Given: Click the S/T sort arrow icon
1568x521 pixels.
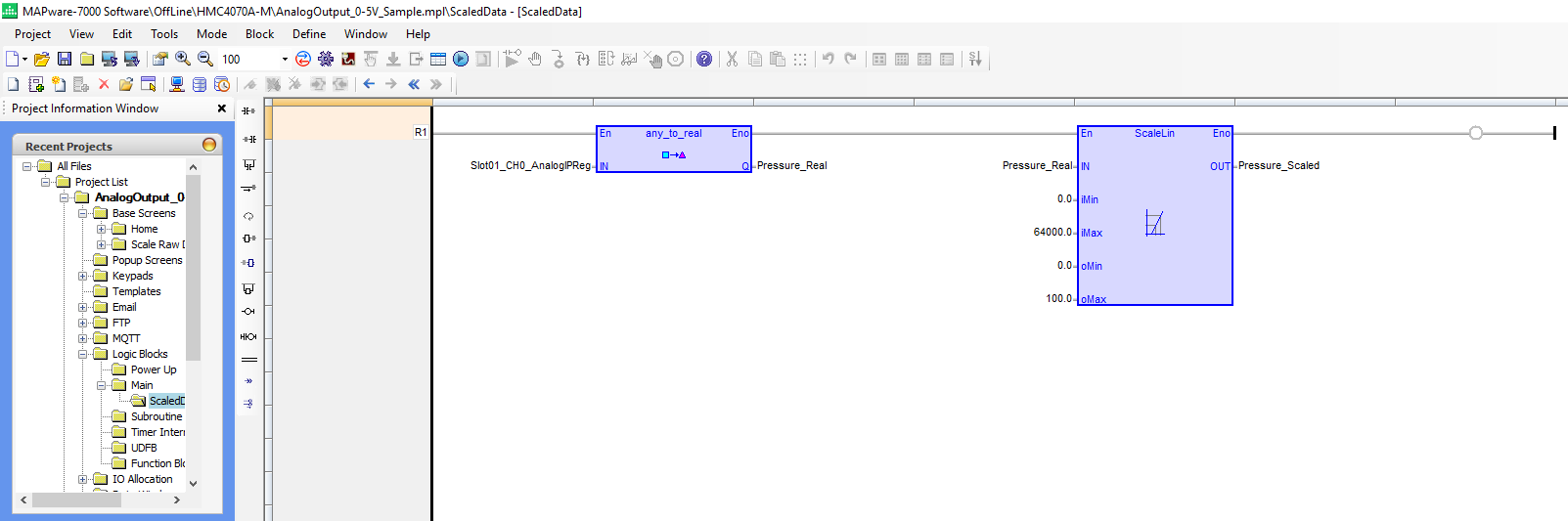Looking at the screenshot, I should [x=975, y=60].
